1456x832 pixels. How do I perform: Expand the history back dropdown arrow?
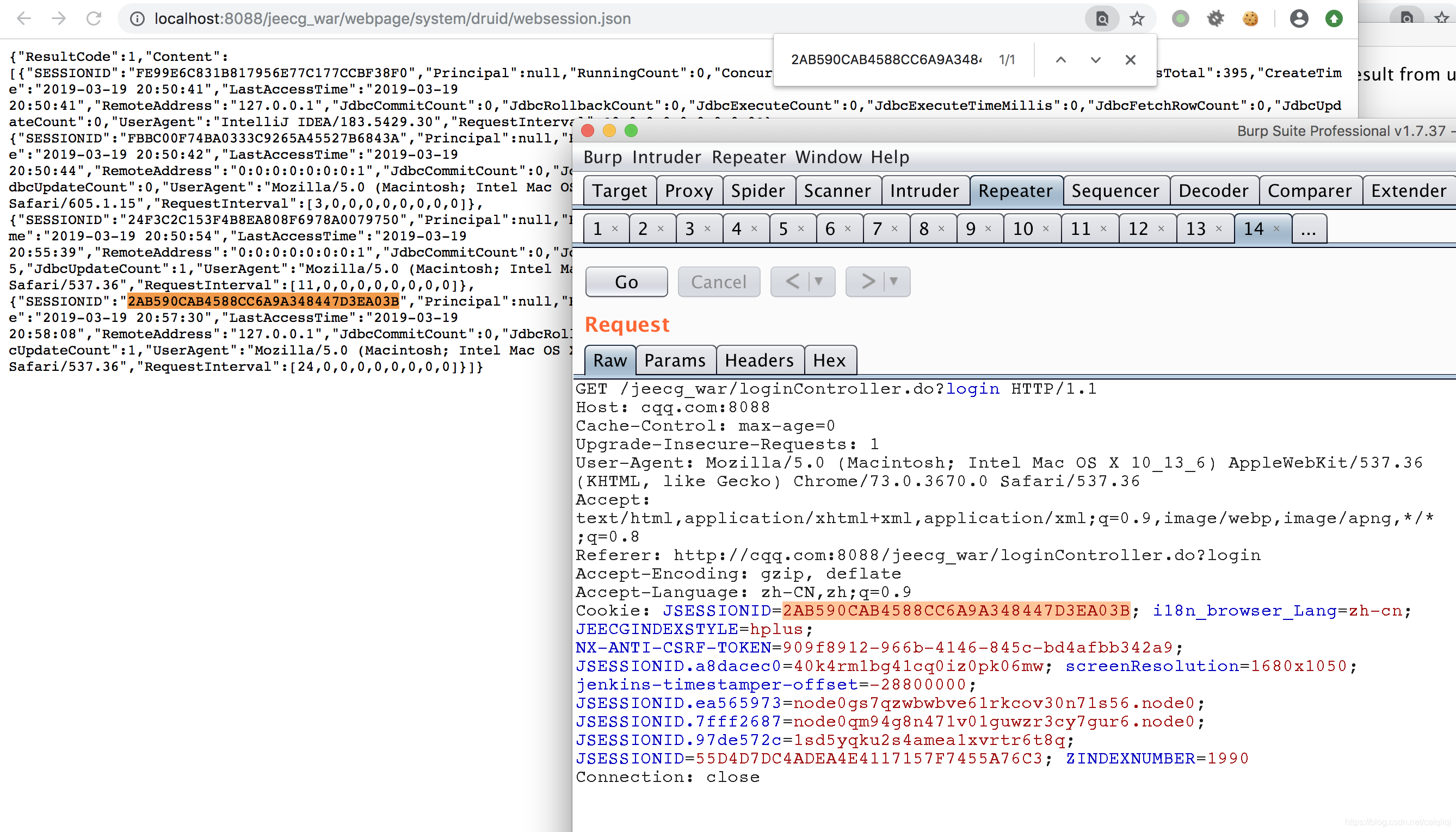pos(819,281)
